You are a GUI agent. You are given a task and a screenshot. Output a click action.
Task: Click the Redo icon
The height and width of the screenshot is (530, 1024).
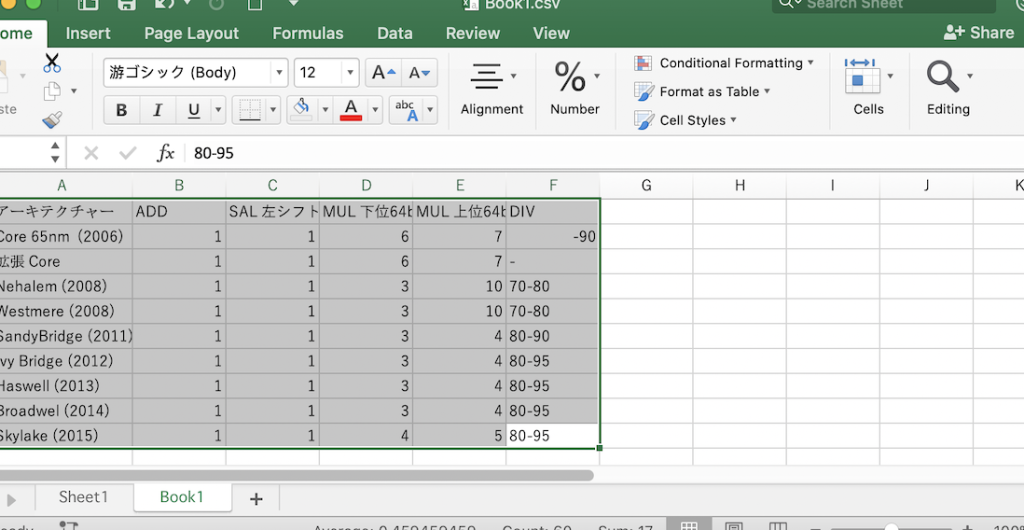click(216, 4)
